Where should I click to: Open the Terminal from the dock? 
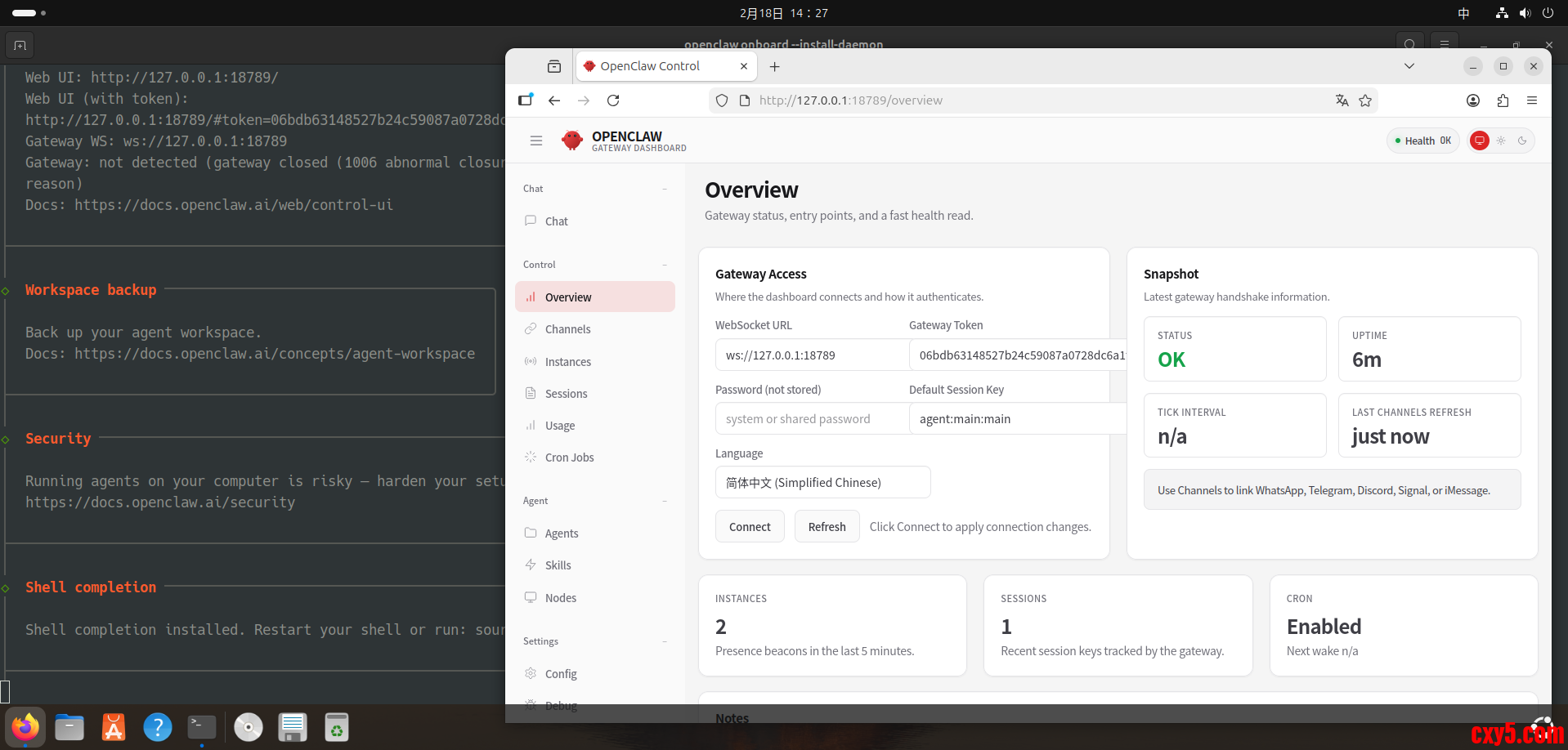(202, 726)
